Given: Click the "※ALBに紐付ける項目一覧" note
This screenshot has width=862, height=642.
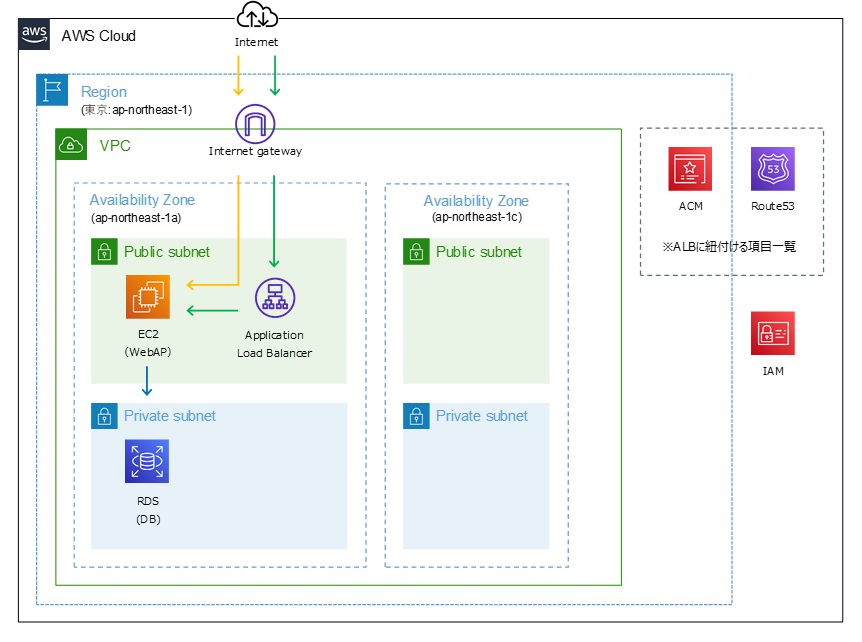Looking at the screenshot, I should click(x=729, y=246).
